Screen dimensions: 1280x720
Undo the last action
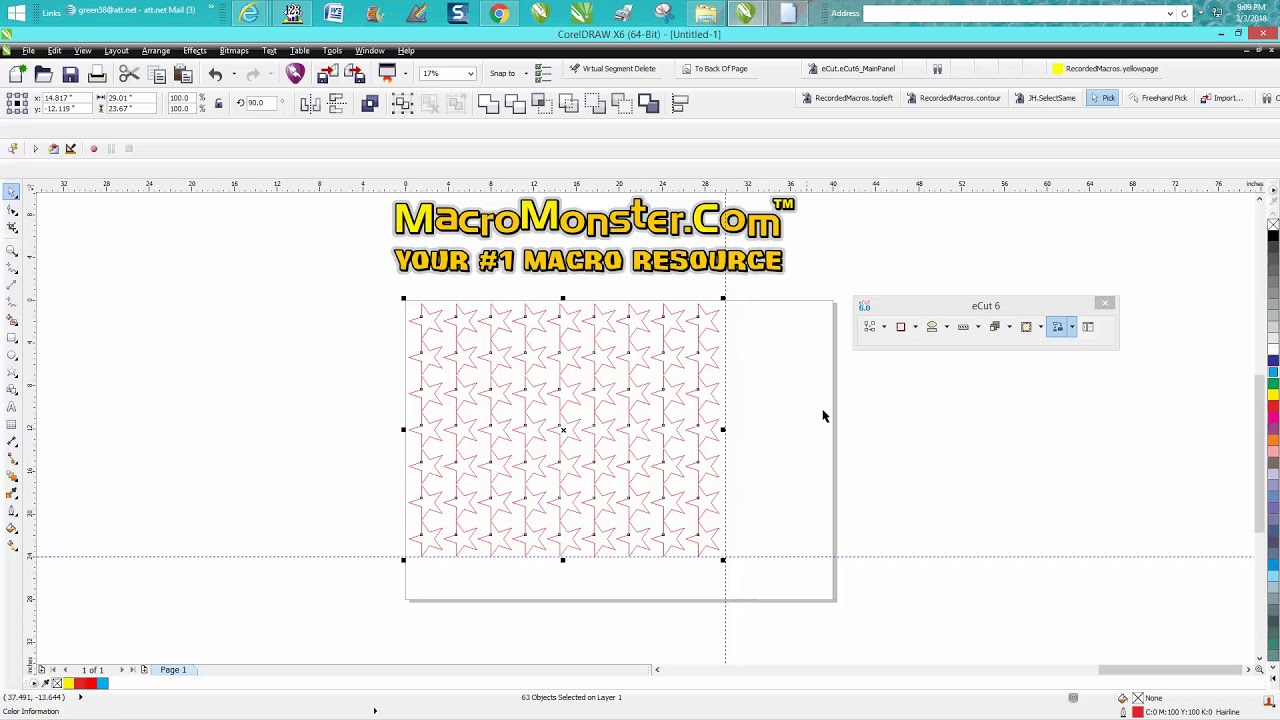pyautogui.click(x=215, y=74)
